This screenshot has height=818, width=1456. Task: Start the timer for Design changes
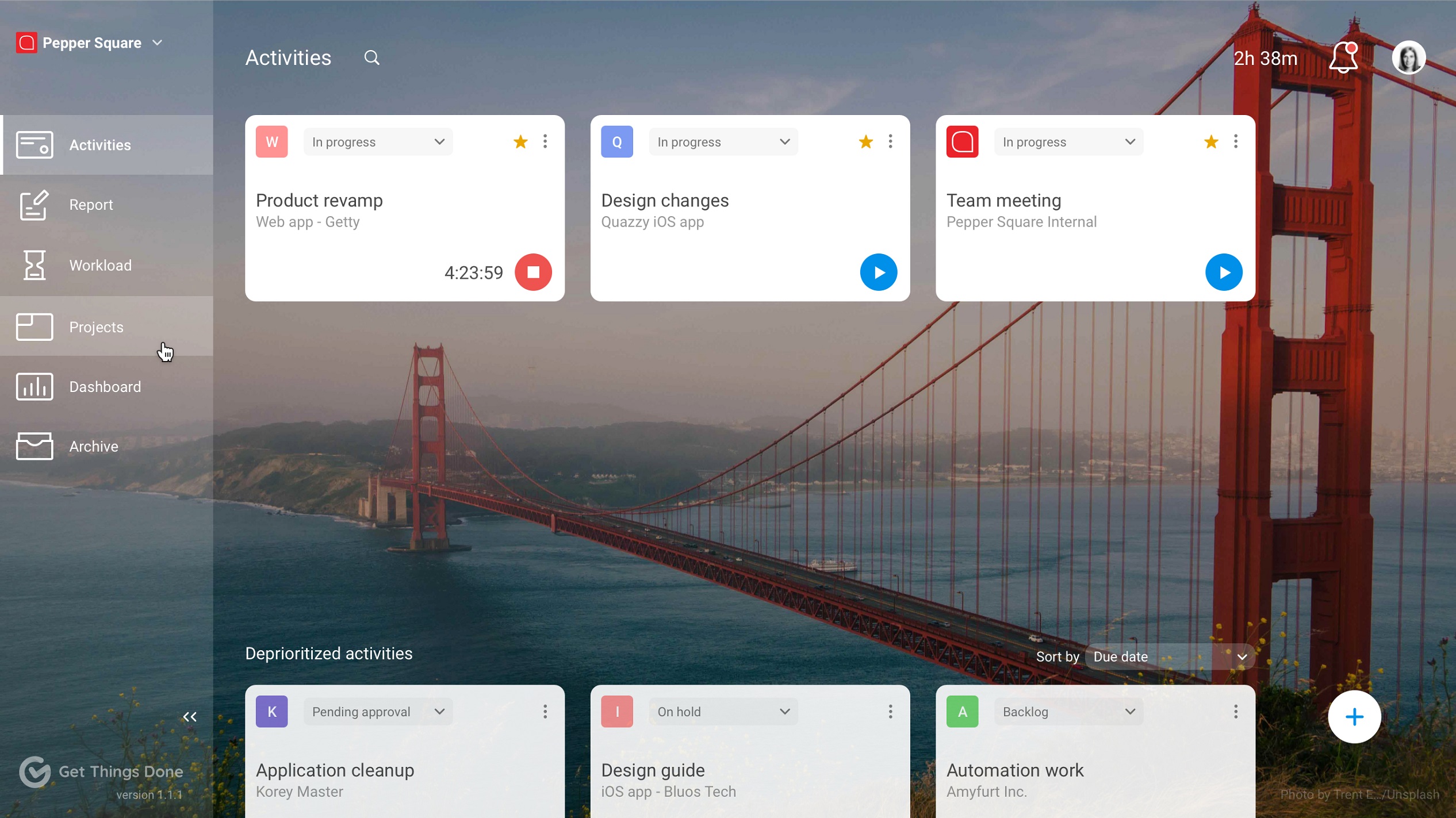point(878,272)
